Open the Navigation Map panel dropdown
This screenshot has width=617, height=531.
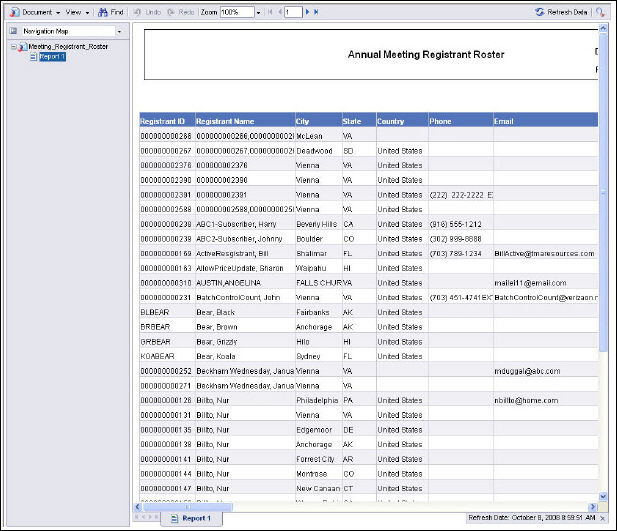(119, 31)
